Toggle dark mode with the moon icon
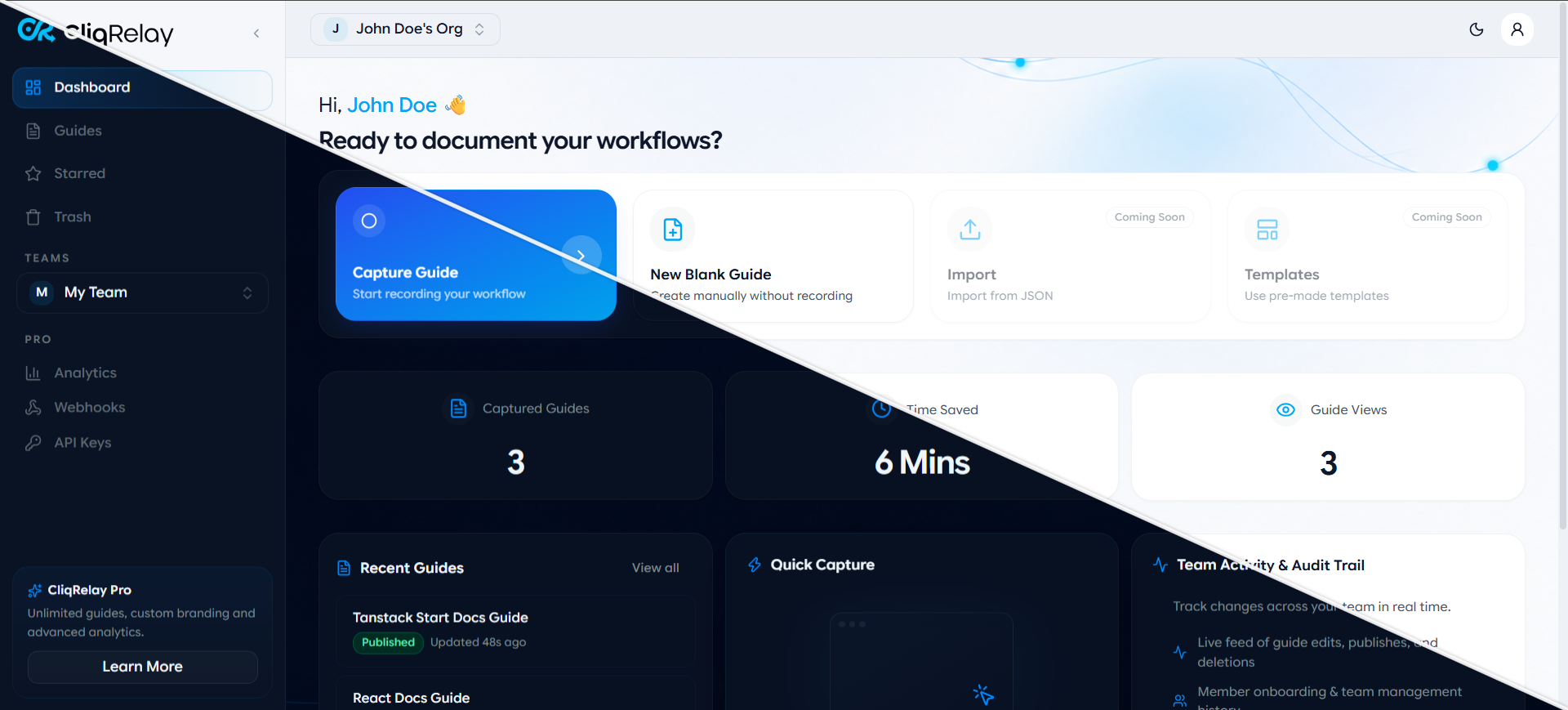The width and height of the screenshot is (1568, 710). click(1477, 29)
